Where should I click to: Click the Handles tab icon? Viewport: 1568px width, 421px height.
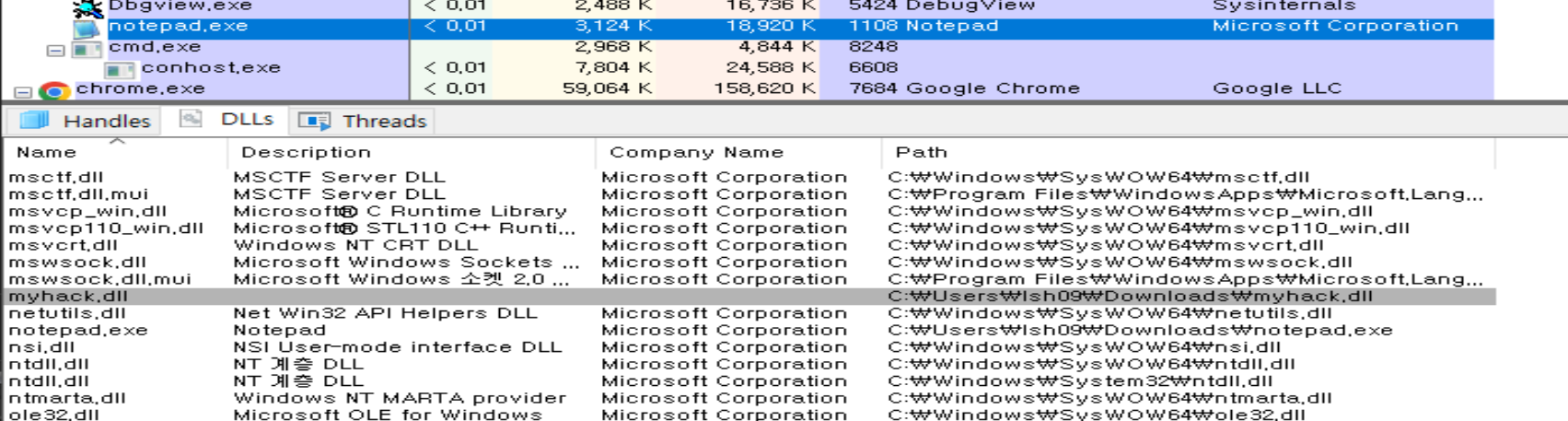pyautogui.click(x=35, y=120)
